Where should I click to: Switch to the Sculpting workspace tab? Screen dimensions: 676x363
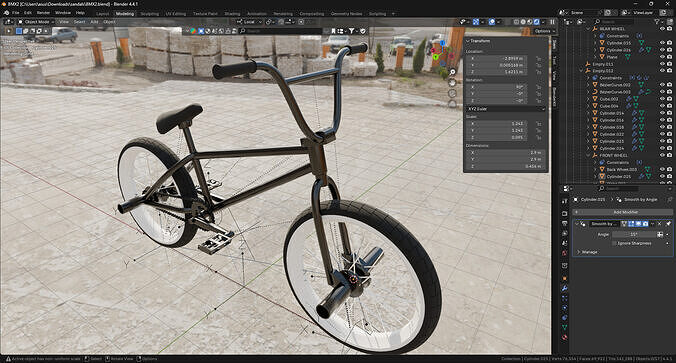click(150, 14)
